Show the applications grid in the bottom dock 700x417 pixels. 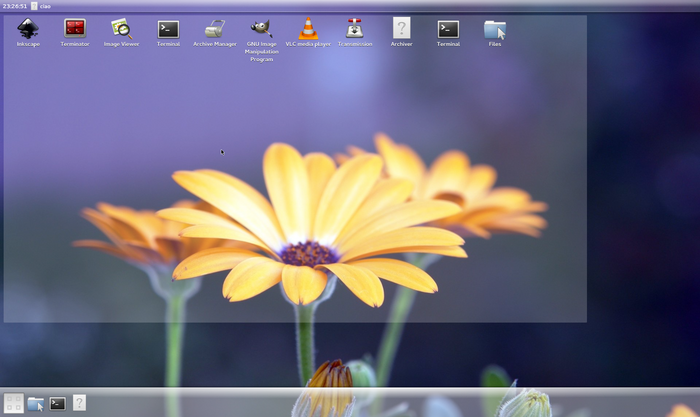pos(14,403)
